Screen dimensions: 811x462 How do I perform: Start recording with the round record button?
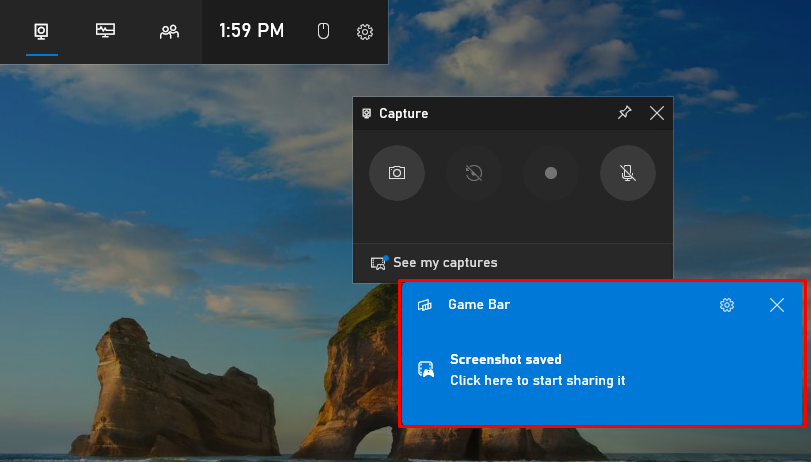[550, 173]
